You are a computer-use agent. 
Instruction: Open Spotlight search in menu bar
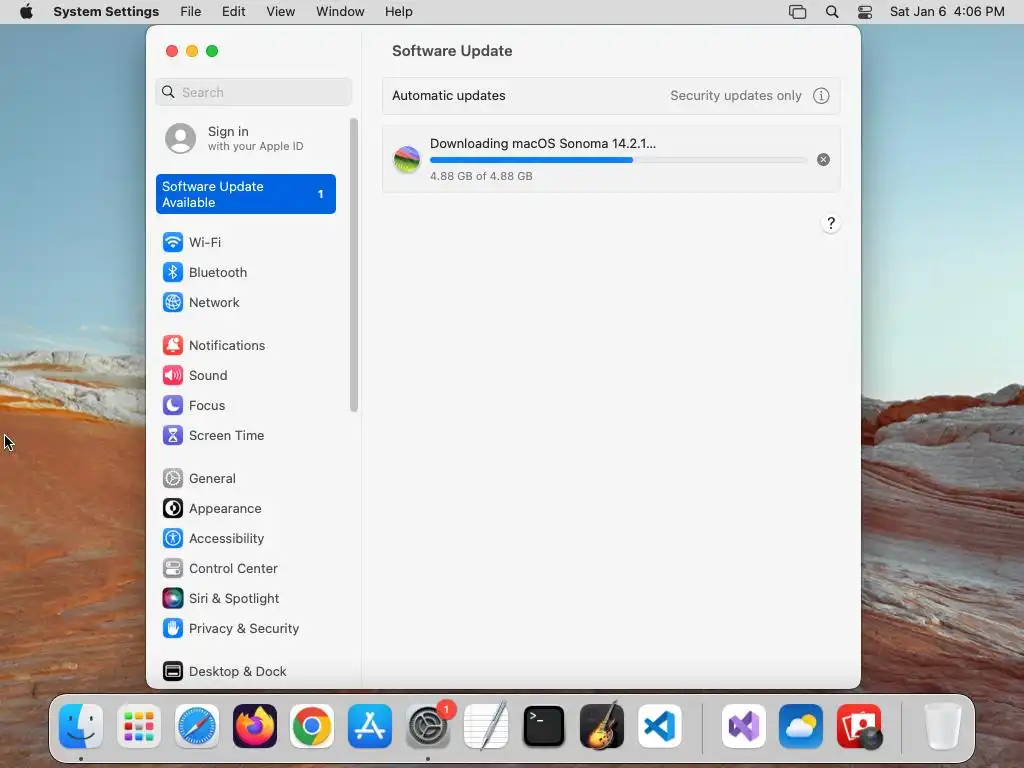pyautogui.click(x=832, y=12)
